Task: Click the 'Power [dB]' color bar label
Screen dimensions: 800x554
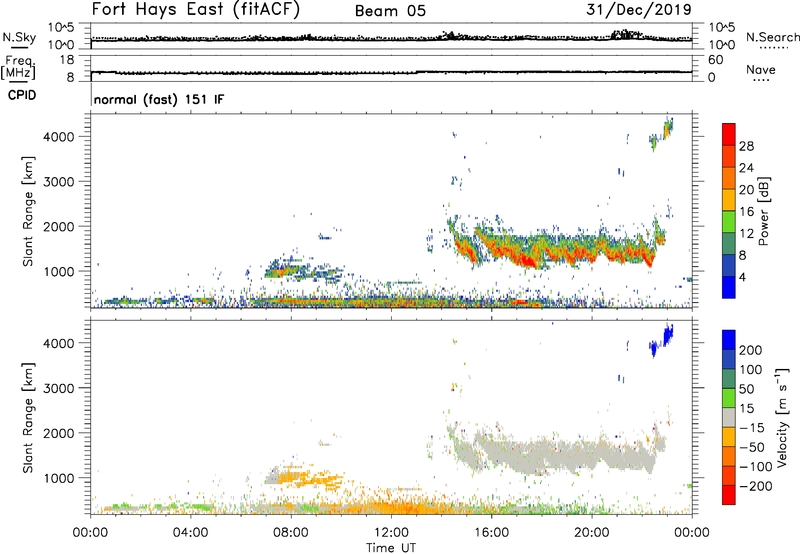Action: click(763, 211)
